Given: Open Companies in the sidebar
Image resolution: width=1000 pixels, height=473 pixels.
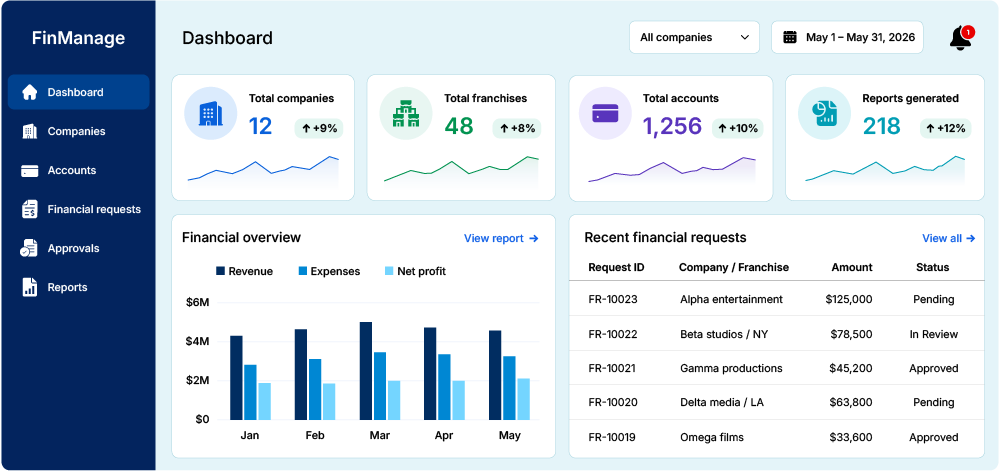Looking at the screenshot, I should [x=78, y=131].
